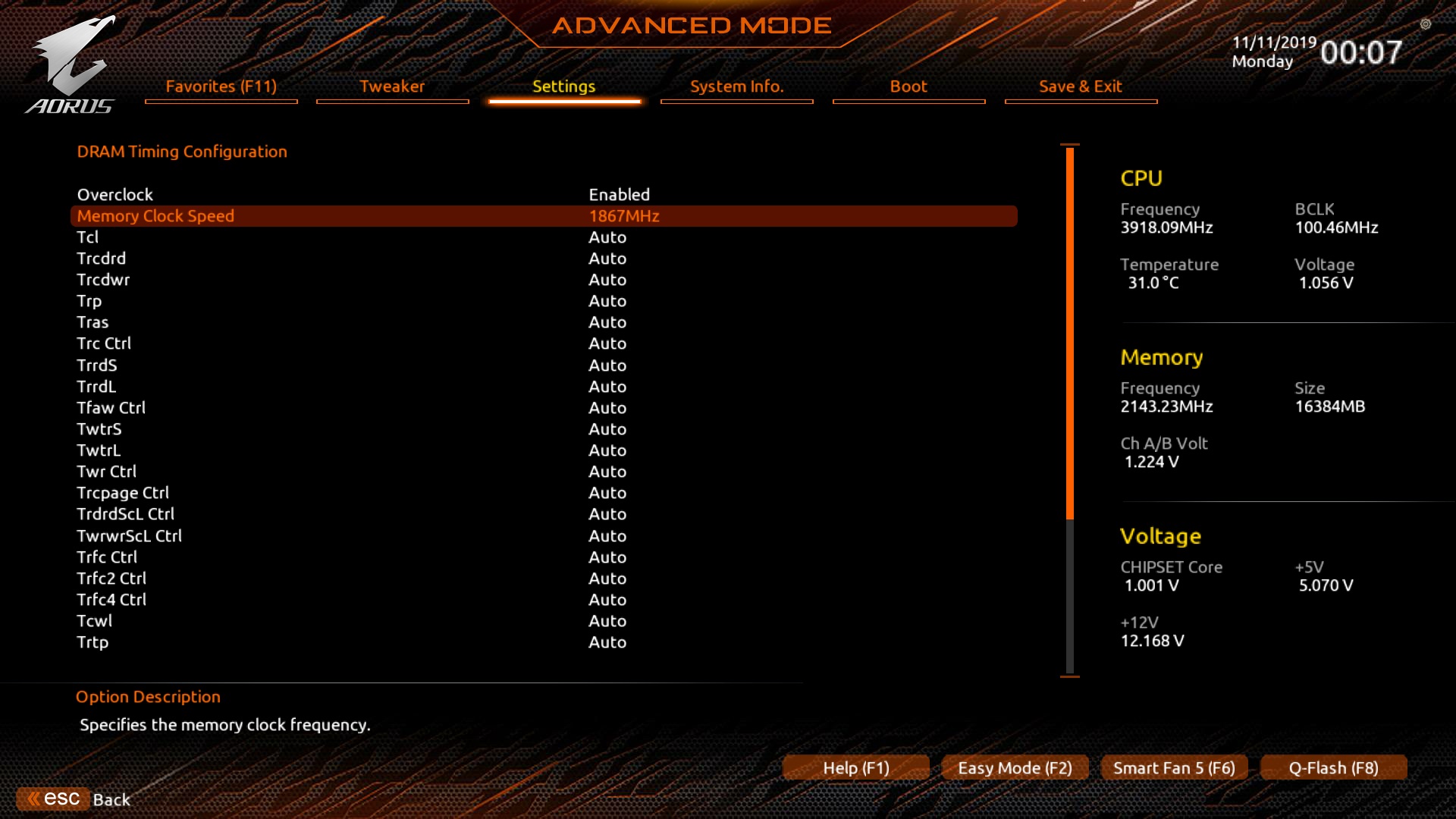The height and width of the screenshot is (819, 1456).
Task: Open Save & Exit dropdown menu
Action: pos(1081,85)
